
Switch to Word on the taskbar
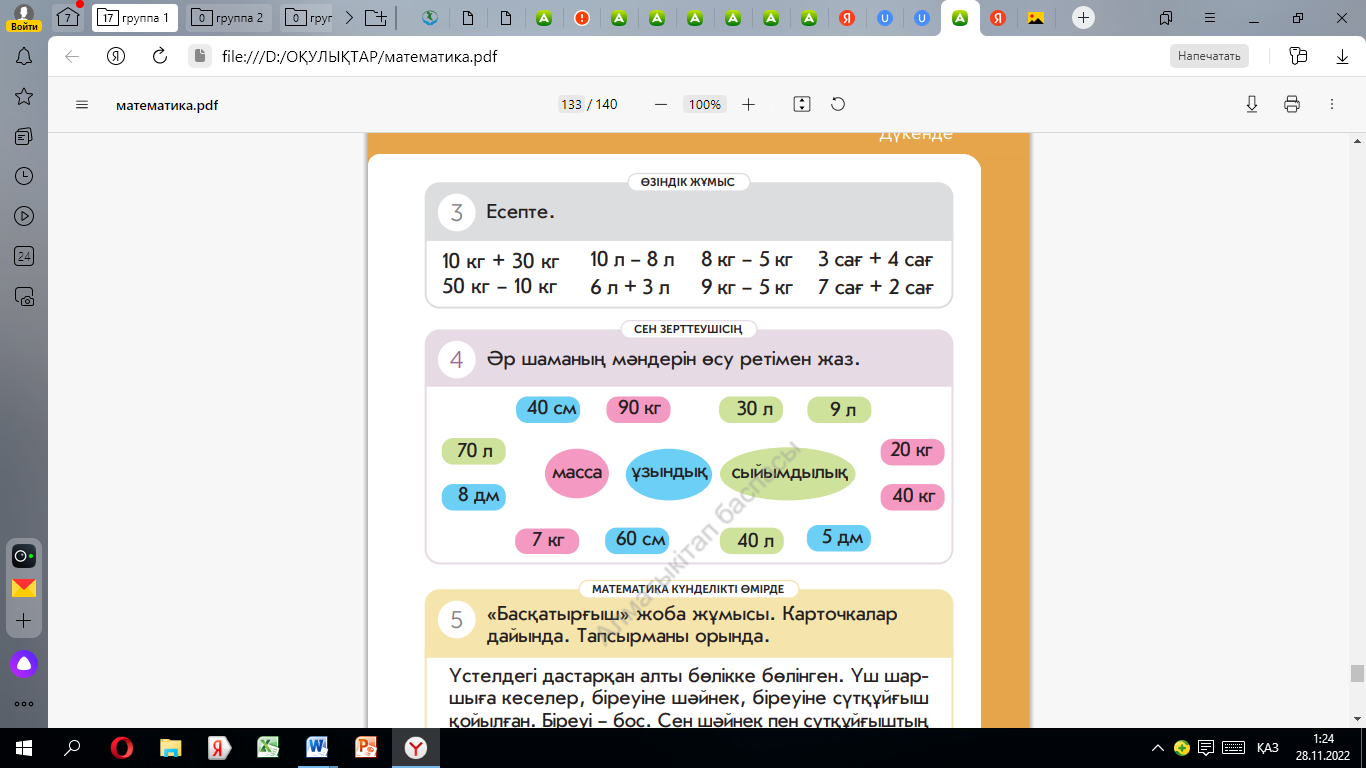click(316, 747)
